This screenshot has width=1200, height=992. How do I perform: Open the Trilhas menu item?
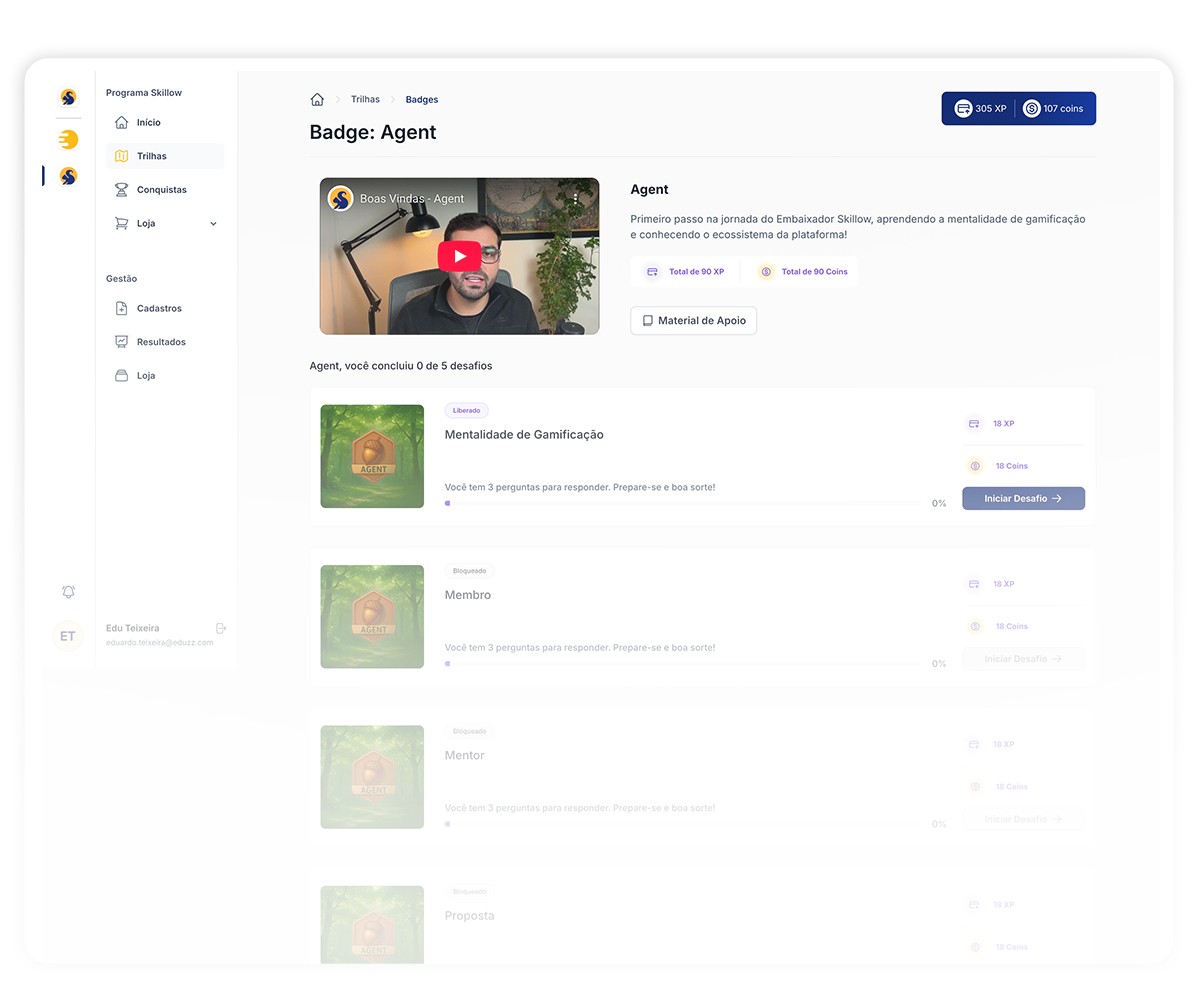pyautogui.click(x=165, y=156)
